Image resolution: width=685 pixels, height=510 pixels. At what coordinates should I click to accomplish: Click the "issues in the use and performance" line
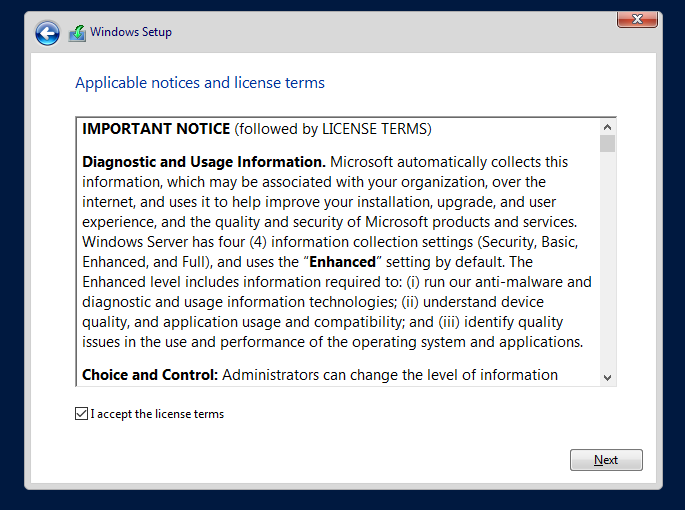[332, 342]
